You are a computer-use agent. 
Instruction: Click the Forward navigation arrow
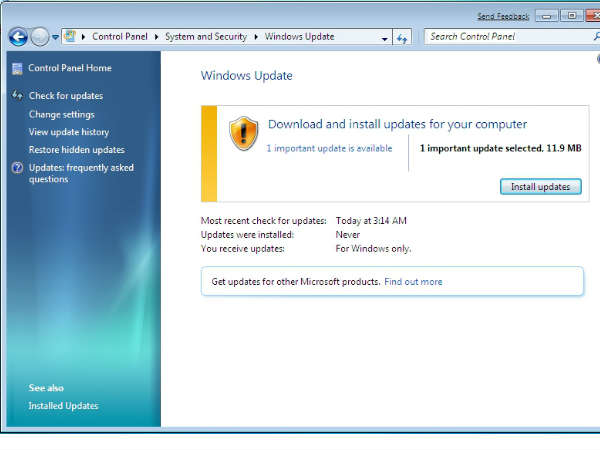click(39, 37)
